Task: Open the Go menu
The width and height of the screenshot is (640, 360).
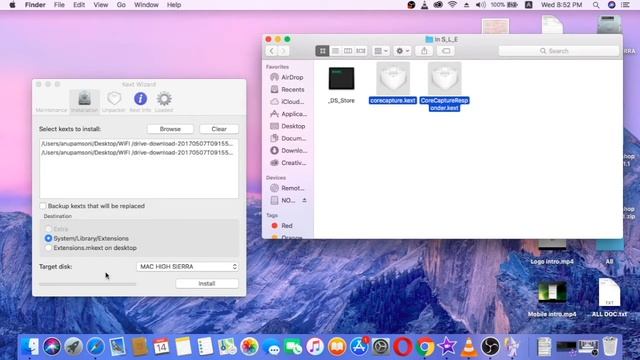Action: (121, 5)
